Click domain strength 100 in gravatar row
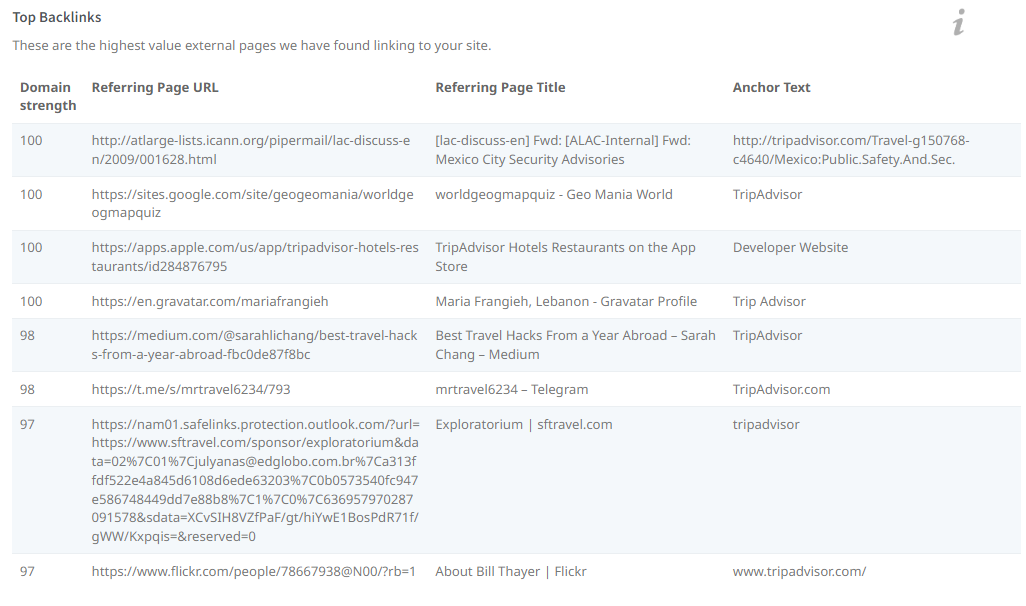Image resolution: width=1026 pixels, height=606 pixels. click(x=31, y=302)
